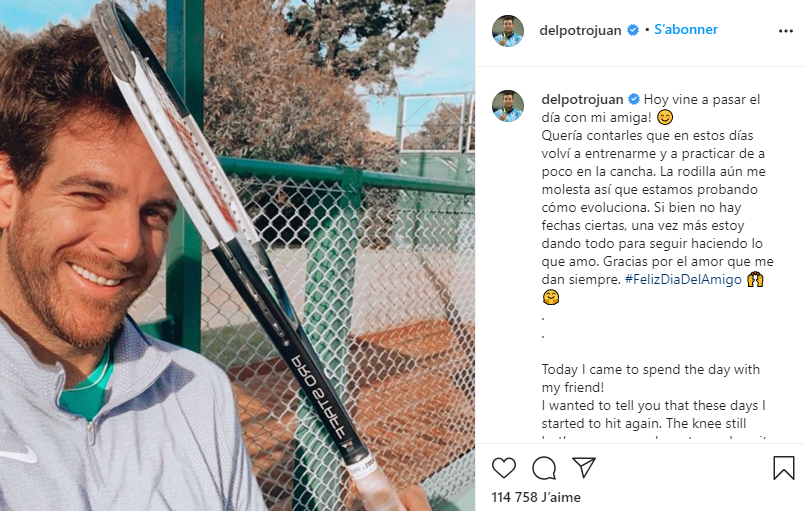Click the delpotrojuan username in the caption
This screenshot has width=805, height=511.
582,99
